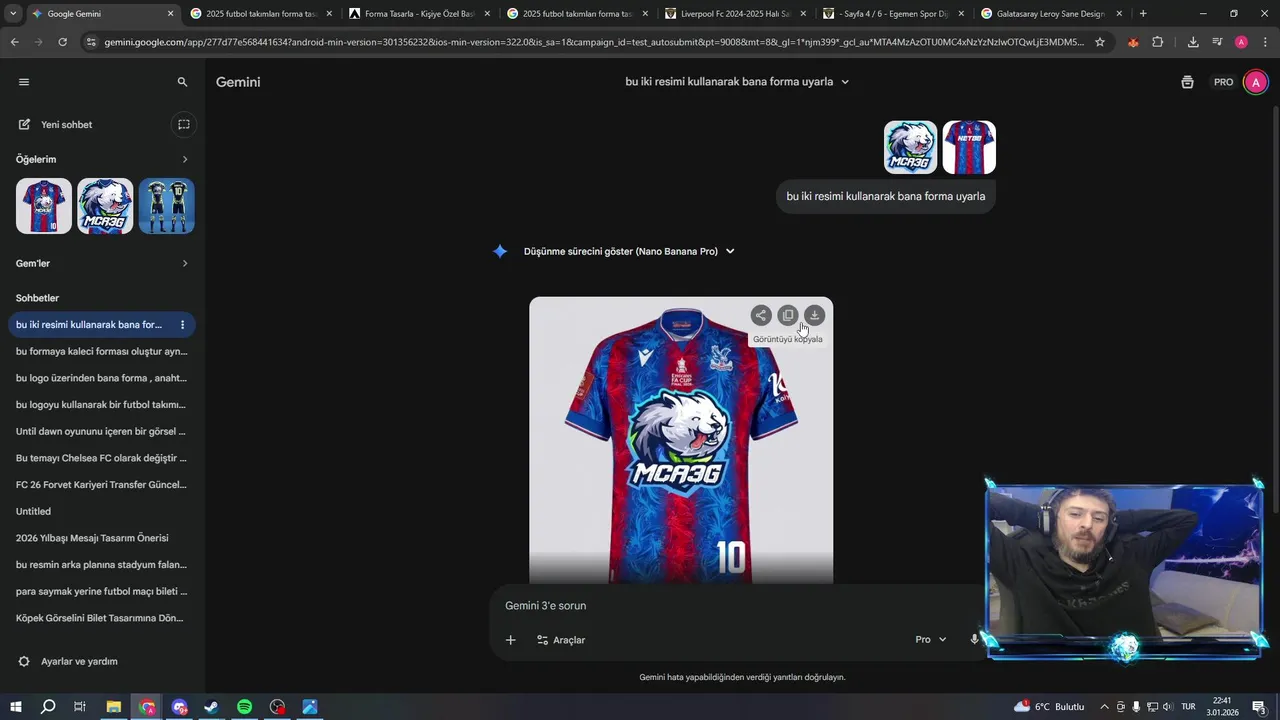Open the tab search dropdown arrow
Image resolution: width=1280 pixels, height=720 pixels.
click(12, 14)
